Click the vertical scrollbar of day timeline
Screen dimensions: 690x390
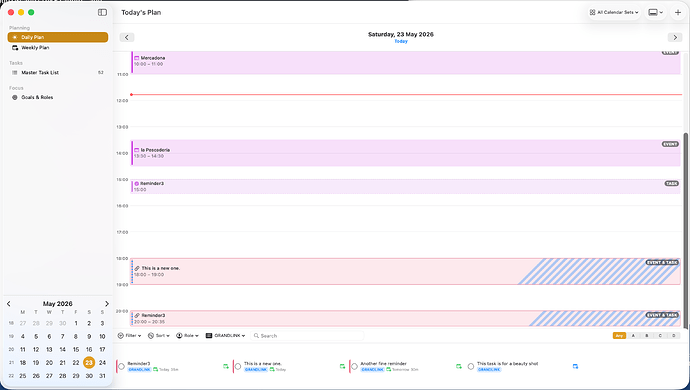(685, 230)
